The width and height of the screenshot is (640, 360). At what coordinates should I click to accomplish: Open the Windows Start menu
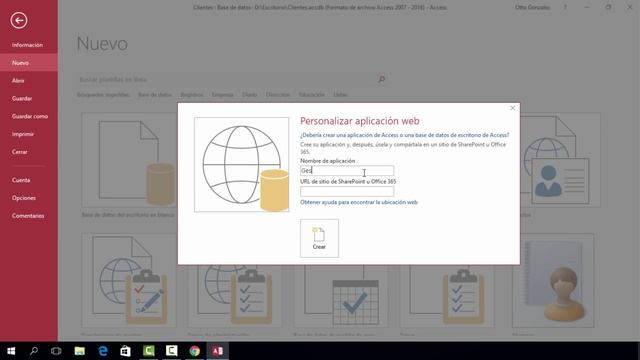11,351
